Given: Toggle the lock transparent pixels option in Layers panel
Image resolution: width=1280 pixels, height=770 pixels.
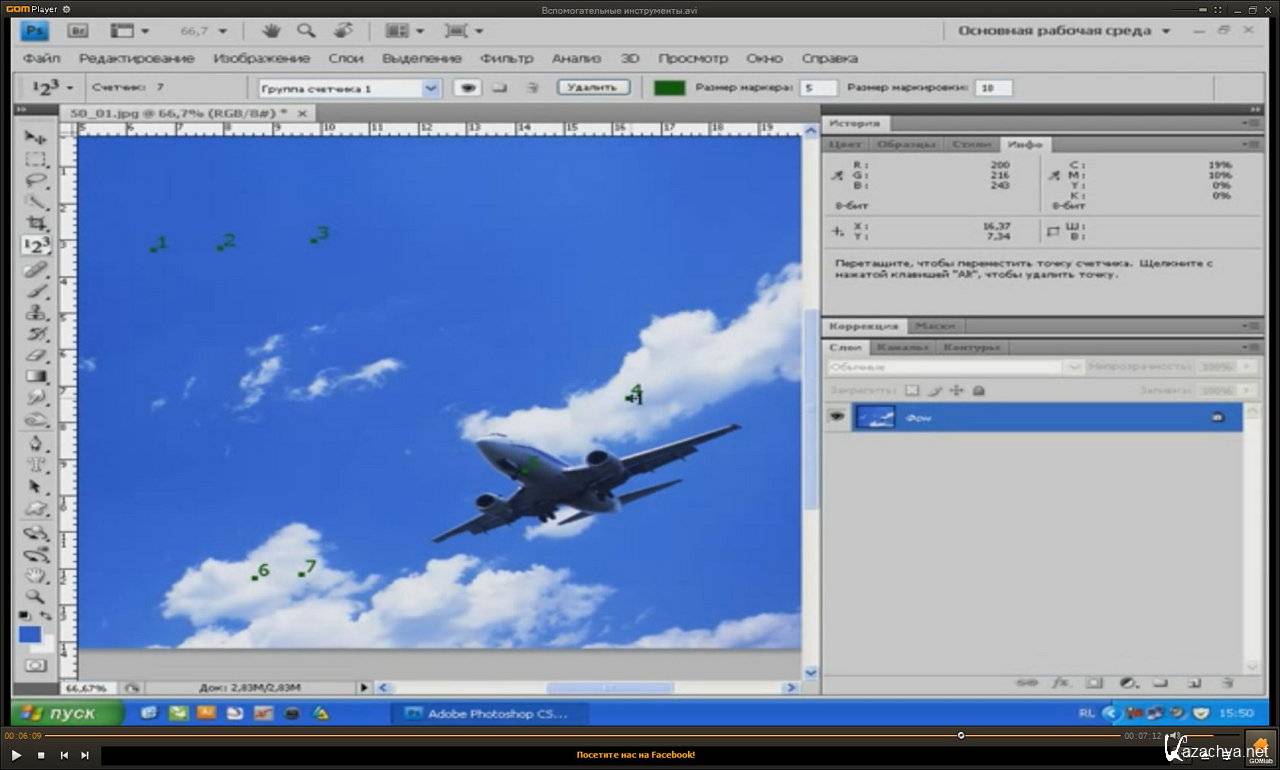Looking at the screenshot, I should [x=911, y=390].
